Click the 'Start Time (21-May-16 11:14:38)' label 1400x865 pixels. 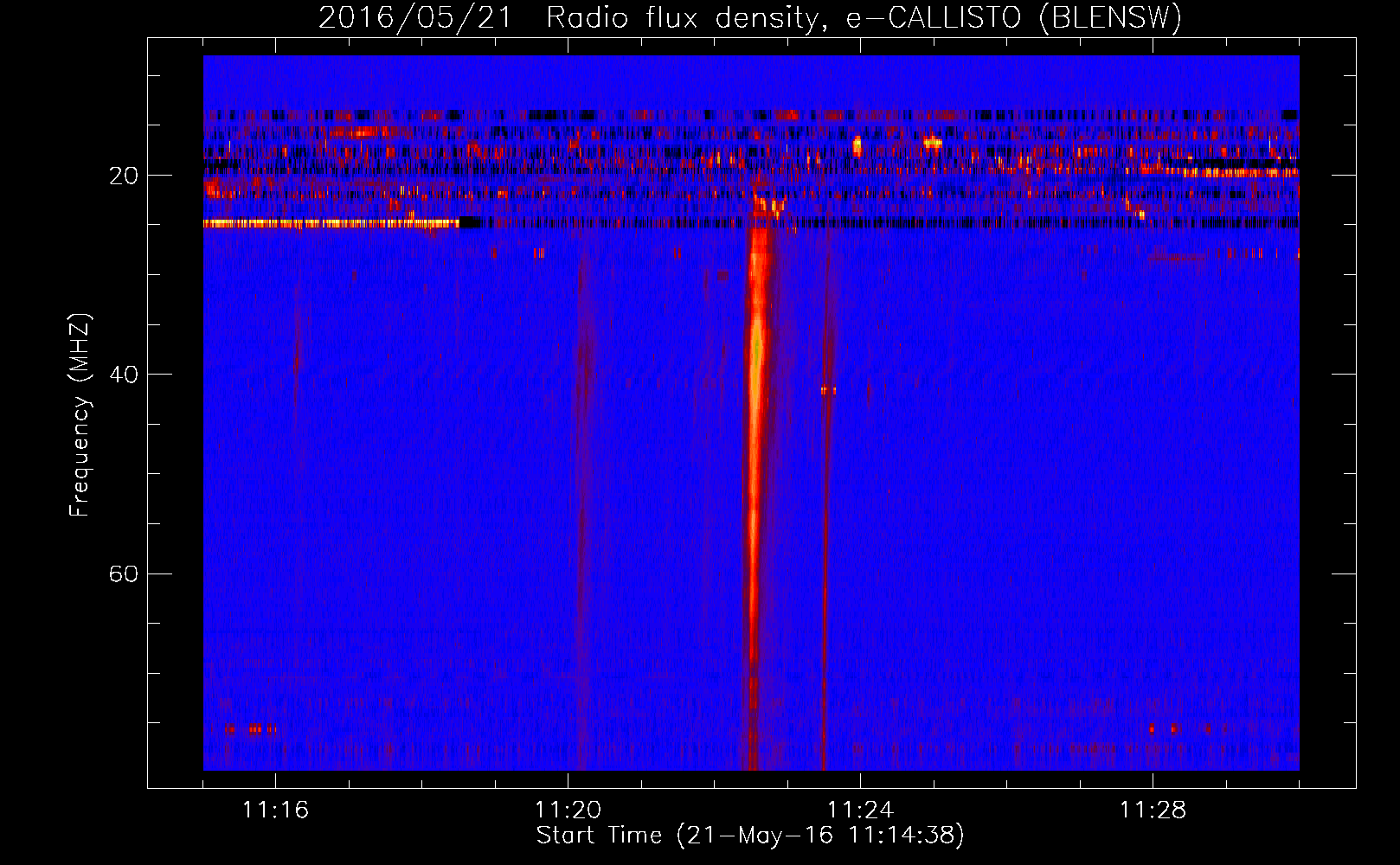pos(749,836)
